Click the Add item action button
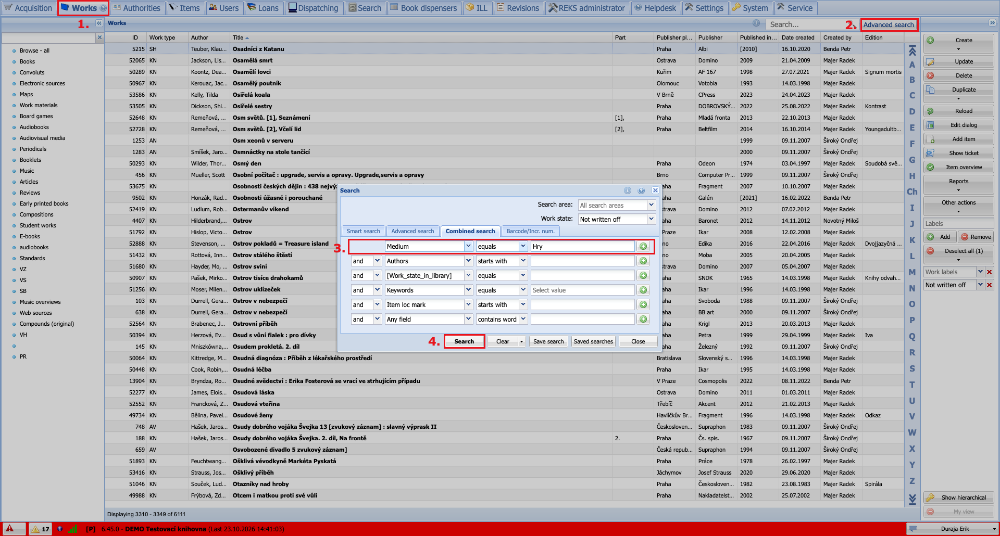The image size is (1000, 536). pos(959,139)
